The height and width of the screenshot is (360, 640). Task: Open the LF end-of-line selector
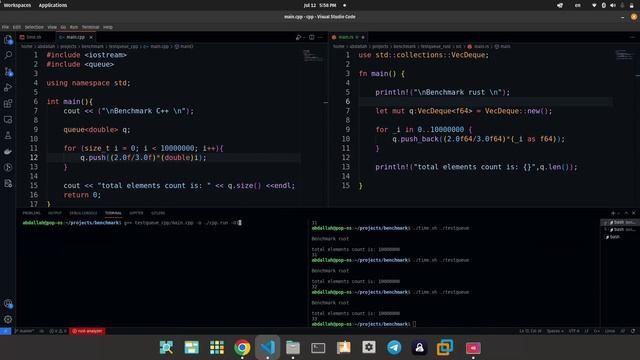[587, 331]
